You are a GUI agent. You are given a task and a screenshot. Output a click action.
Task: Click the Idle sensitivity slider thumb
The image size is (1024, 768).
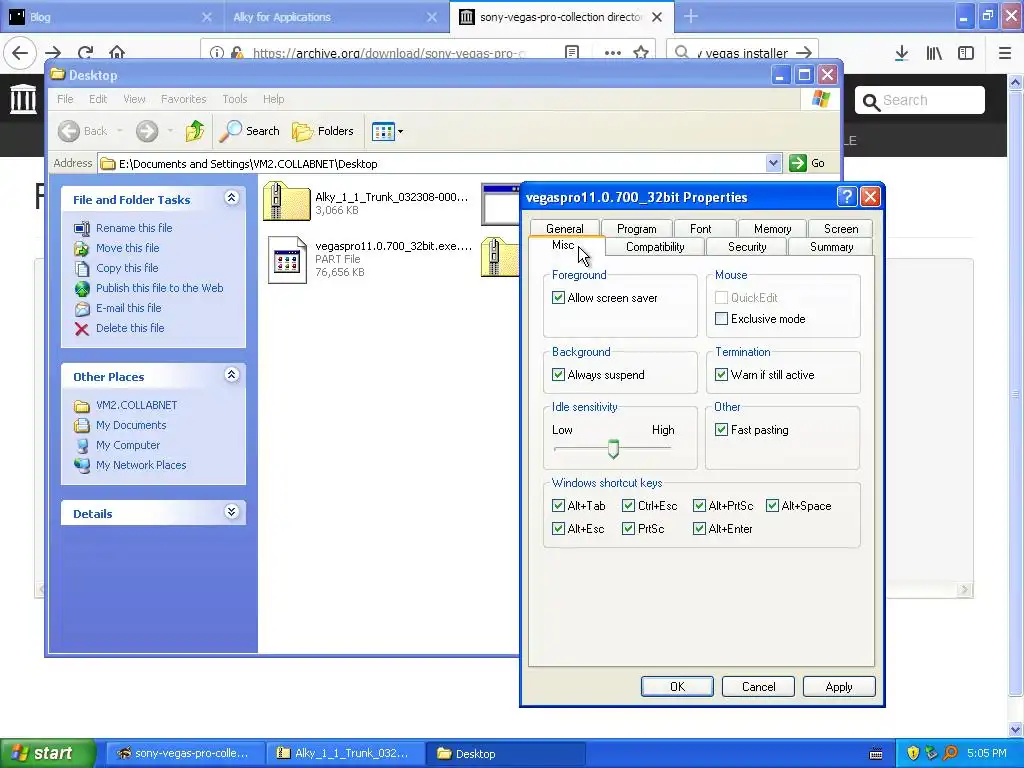click(613, 449)
